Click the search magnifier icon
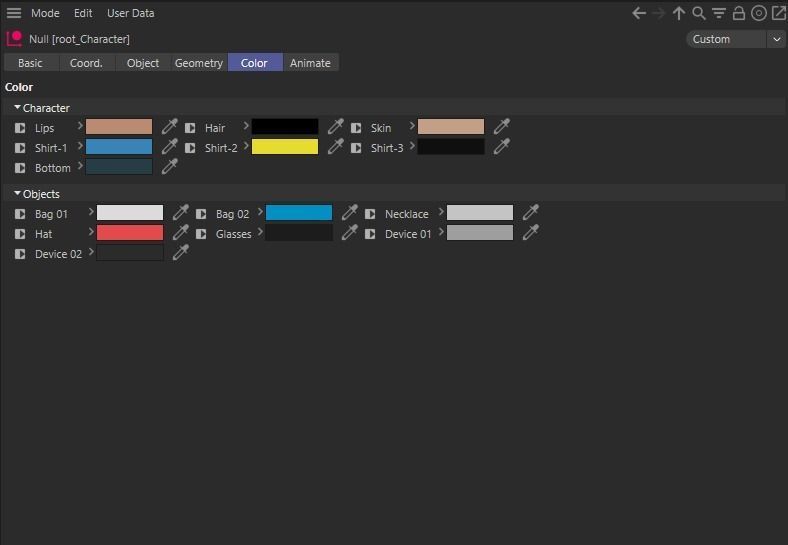Screen dimensions: 788x545 click(699, 13)
